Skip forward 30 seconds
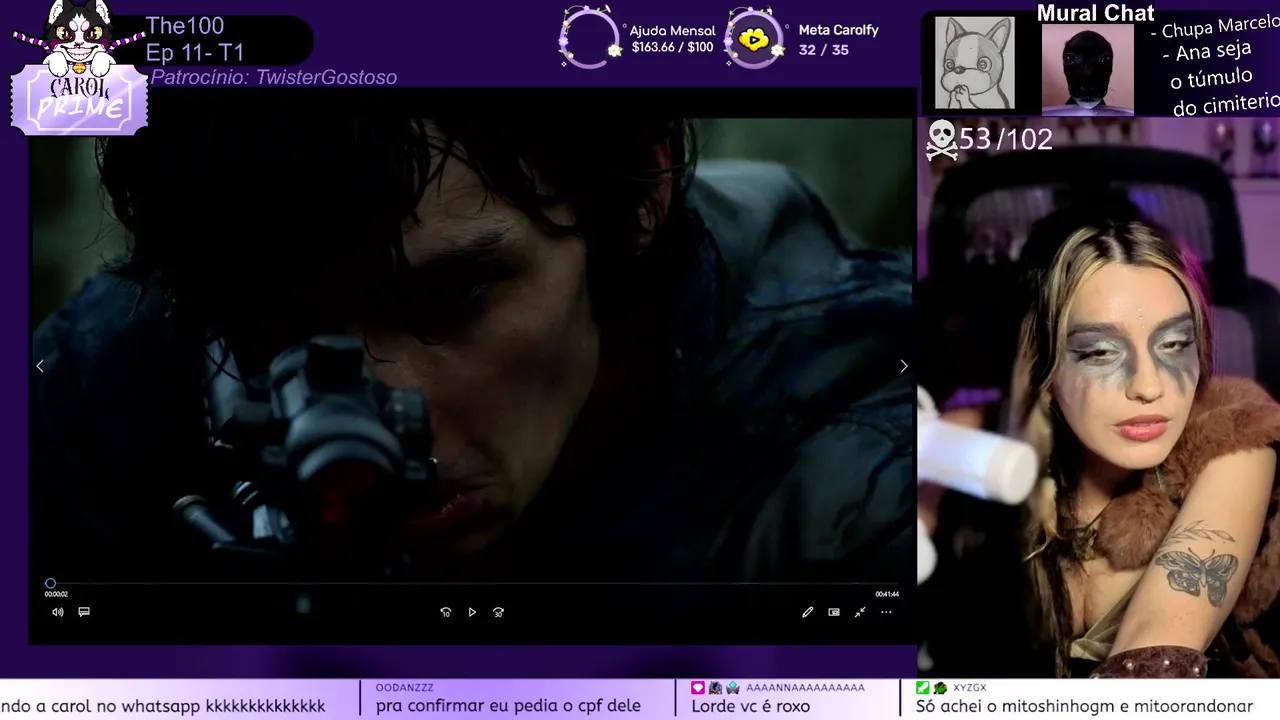The height and width of the screenshot is (720, 1280). click(498, 612)
